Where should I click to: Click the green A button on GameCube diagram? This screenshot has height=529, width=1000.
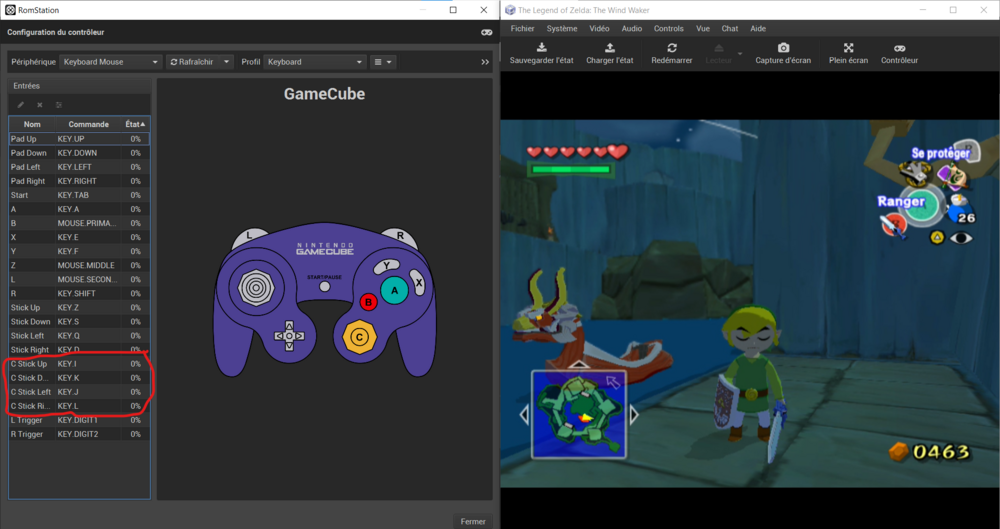394,290
